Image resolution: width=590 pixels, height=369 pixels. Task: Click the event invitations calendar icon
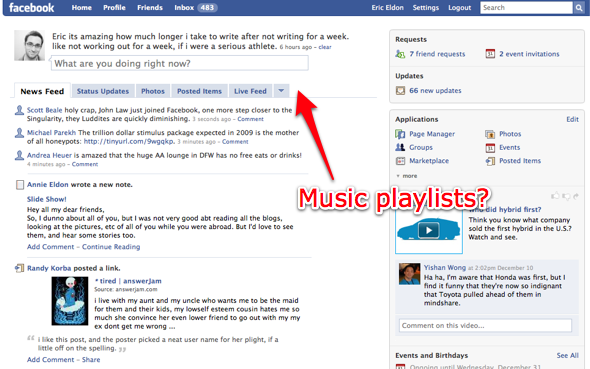[490, 54]
